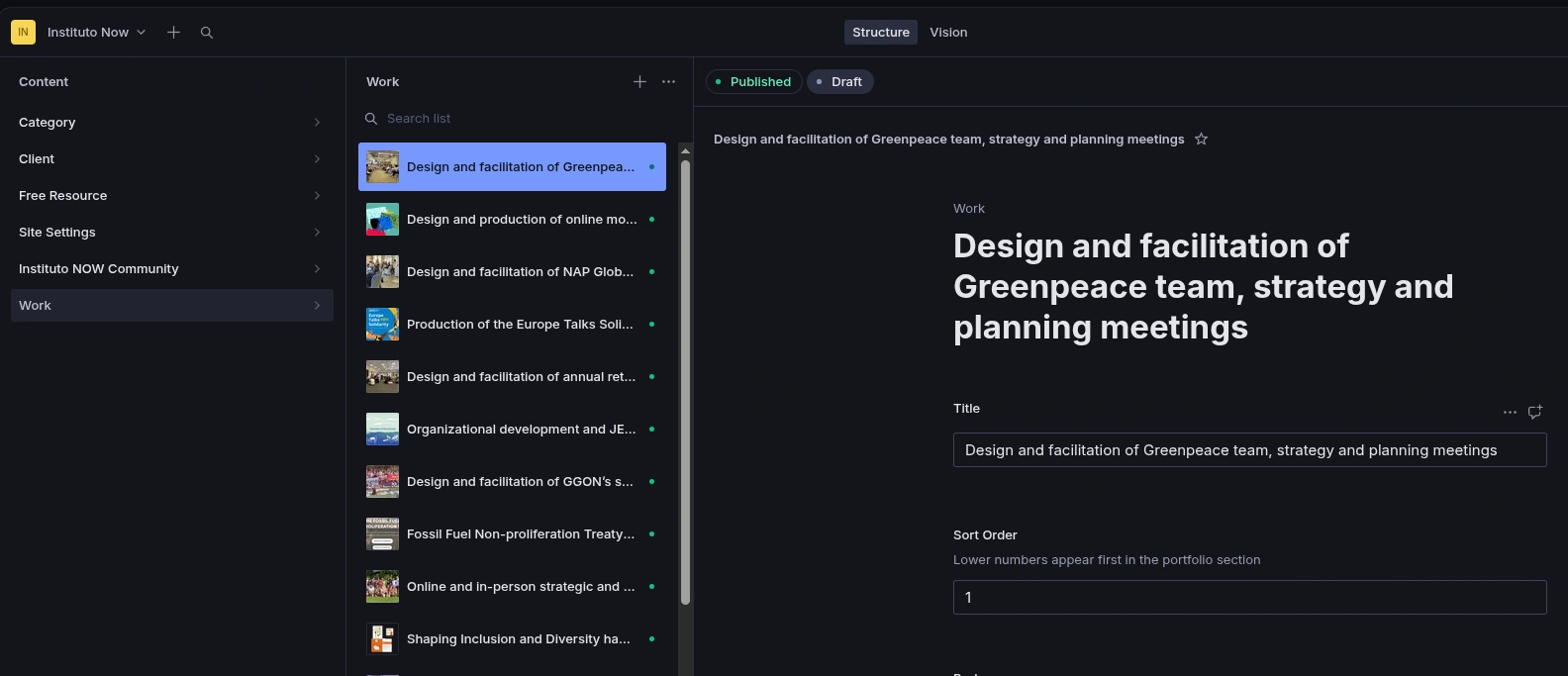Screen dimensions: 1568x676
Task: Switch to the Published version
Action: (x=752, y=82)
